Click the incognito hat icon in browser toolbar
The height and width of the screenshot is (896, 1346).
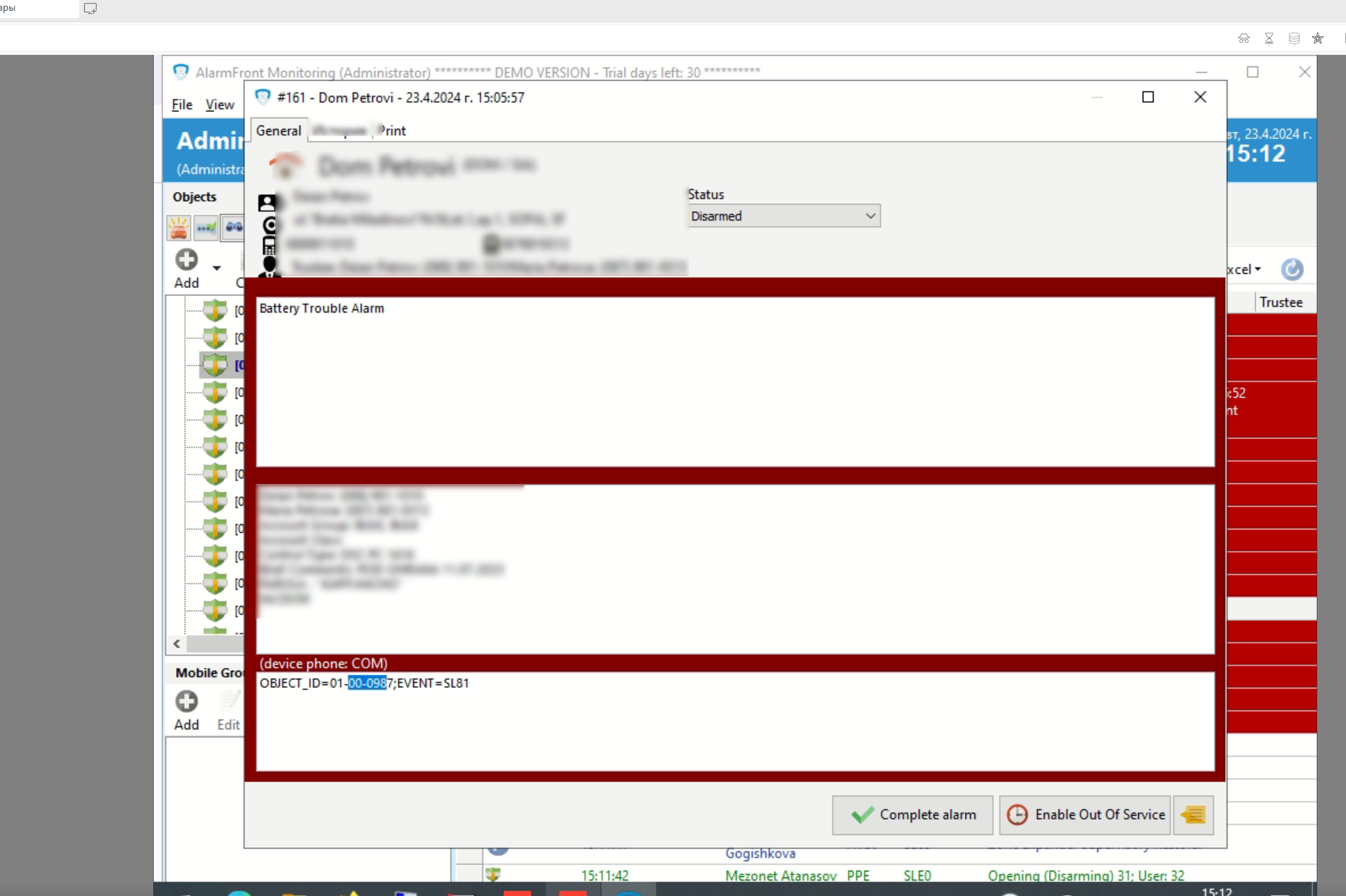point(1243,38)
